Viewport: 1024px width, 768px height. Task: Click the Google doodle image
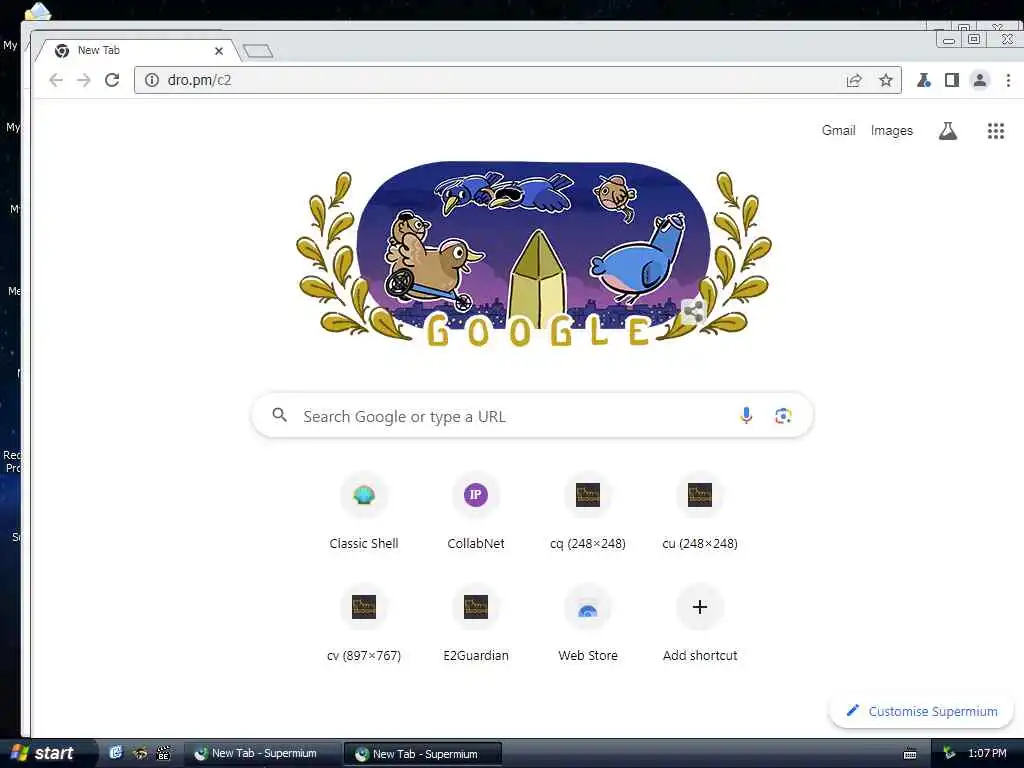click(534, 253)
